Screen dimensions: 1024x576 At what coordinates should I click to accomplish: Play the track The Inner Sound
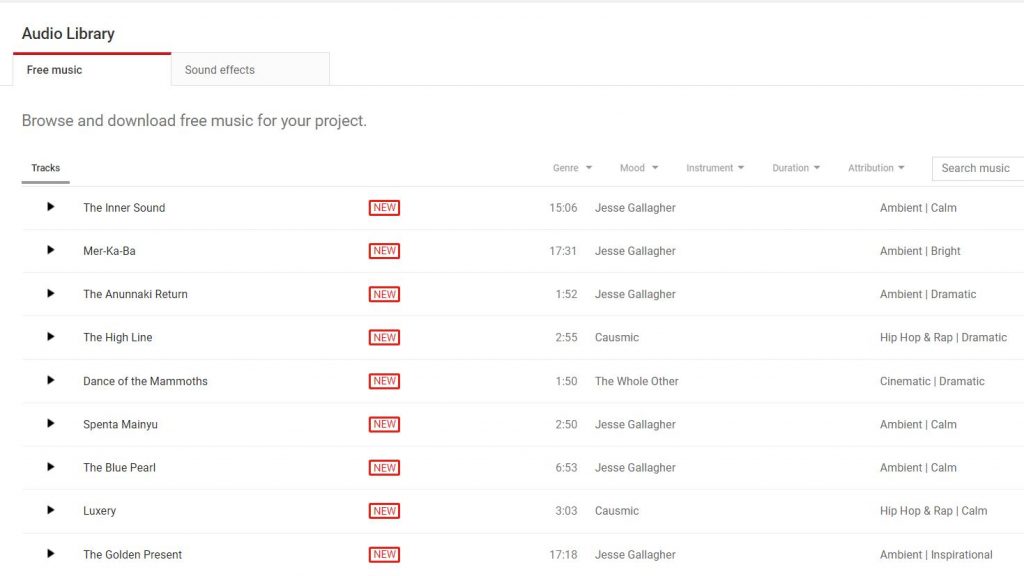coord(50,207)
